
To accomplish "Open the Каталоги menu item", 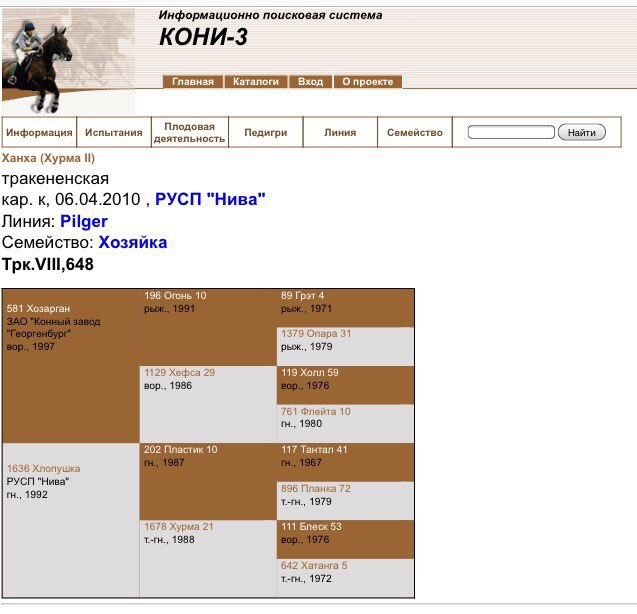I will click(x=256, y=82).
